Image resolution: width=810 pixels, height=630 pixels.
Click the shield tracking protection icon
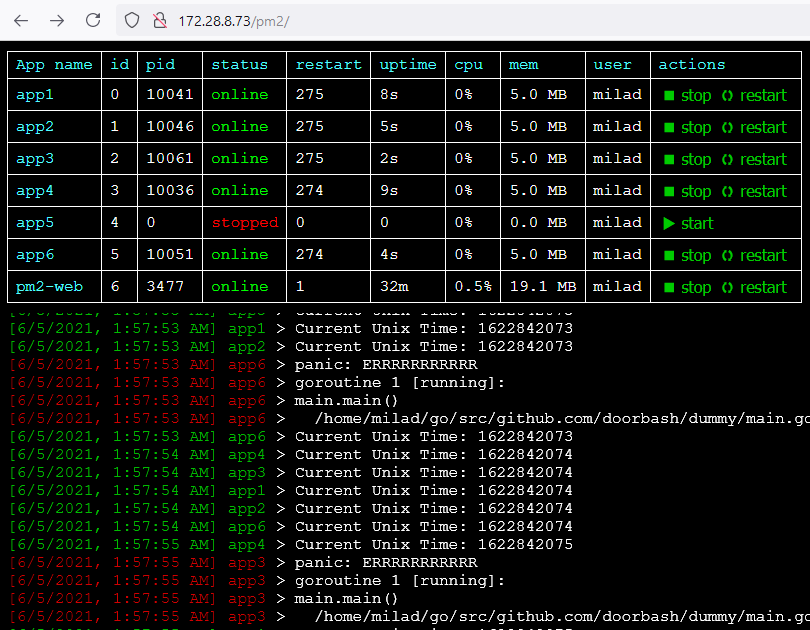132,20
